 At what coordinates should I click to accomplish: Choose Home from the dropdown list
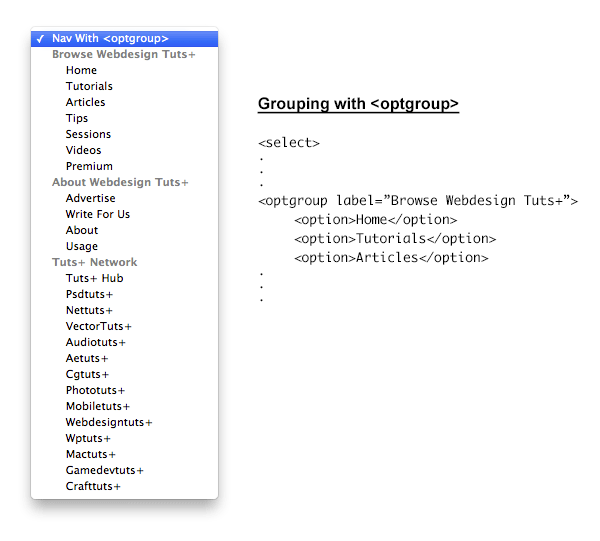click(124, 70)
